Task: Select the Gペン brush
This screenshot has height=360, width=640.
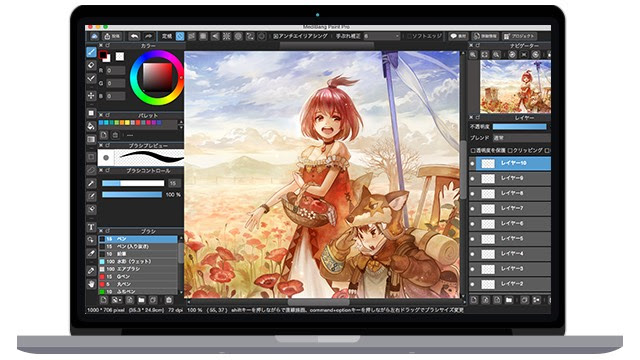Action: pyautogui.click(x=138, y=277)
